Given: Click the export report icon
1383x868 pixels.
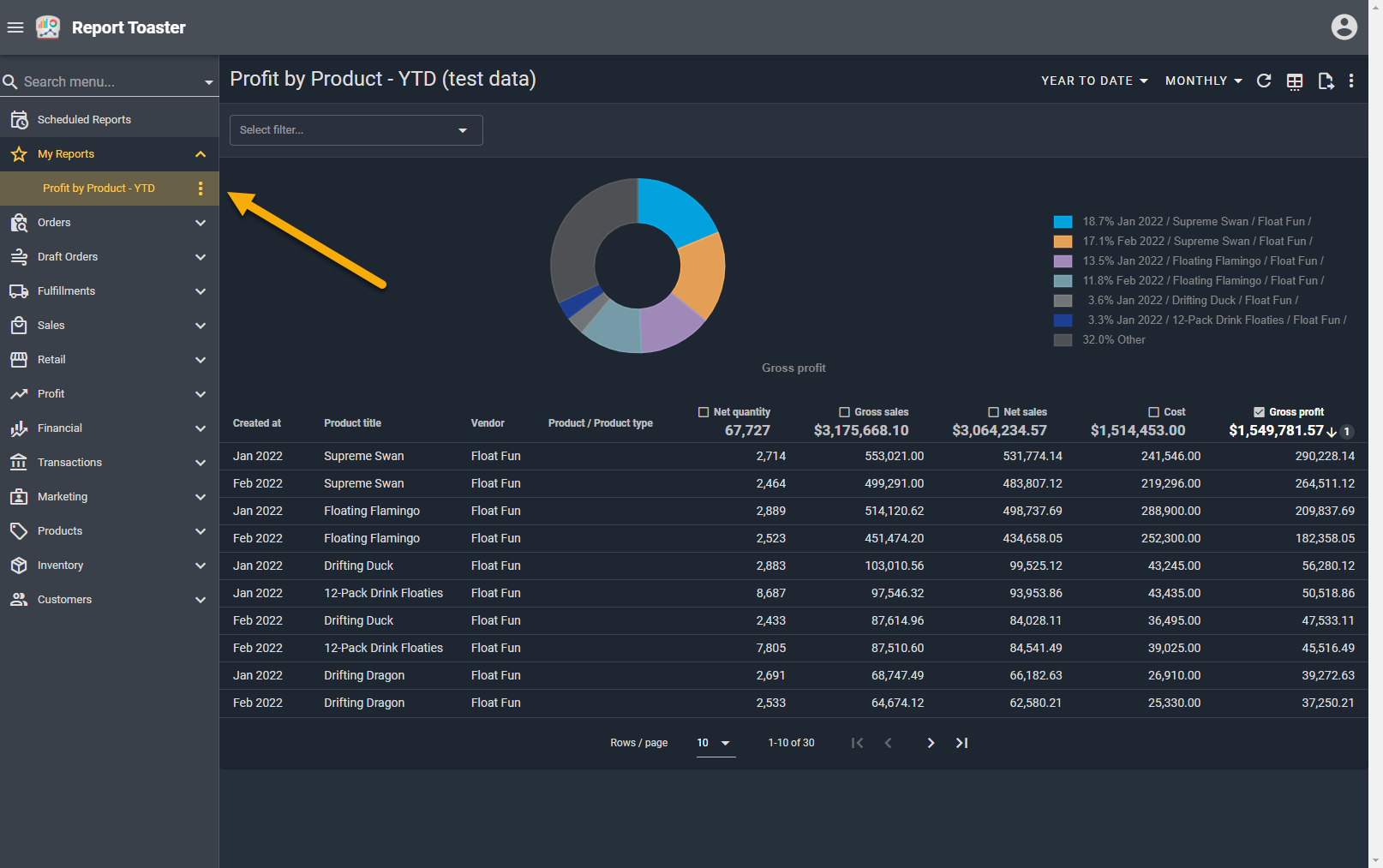Looking at the screenshot, I should 1326,81.
